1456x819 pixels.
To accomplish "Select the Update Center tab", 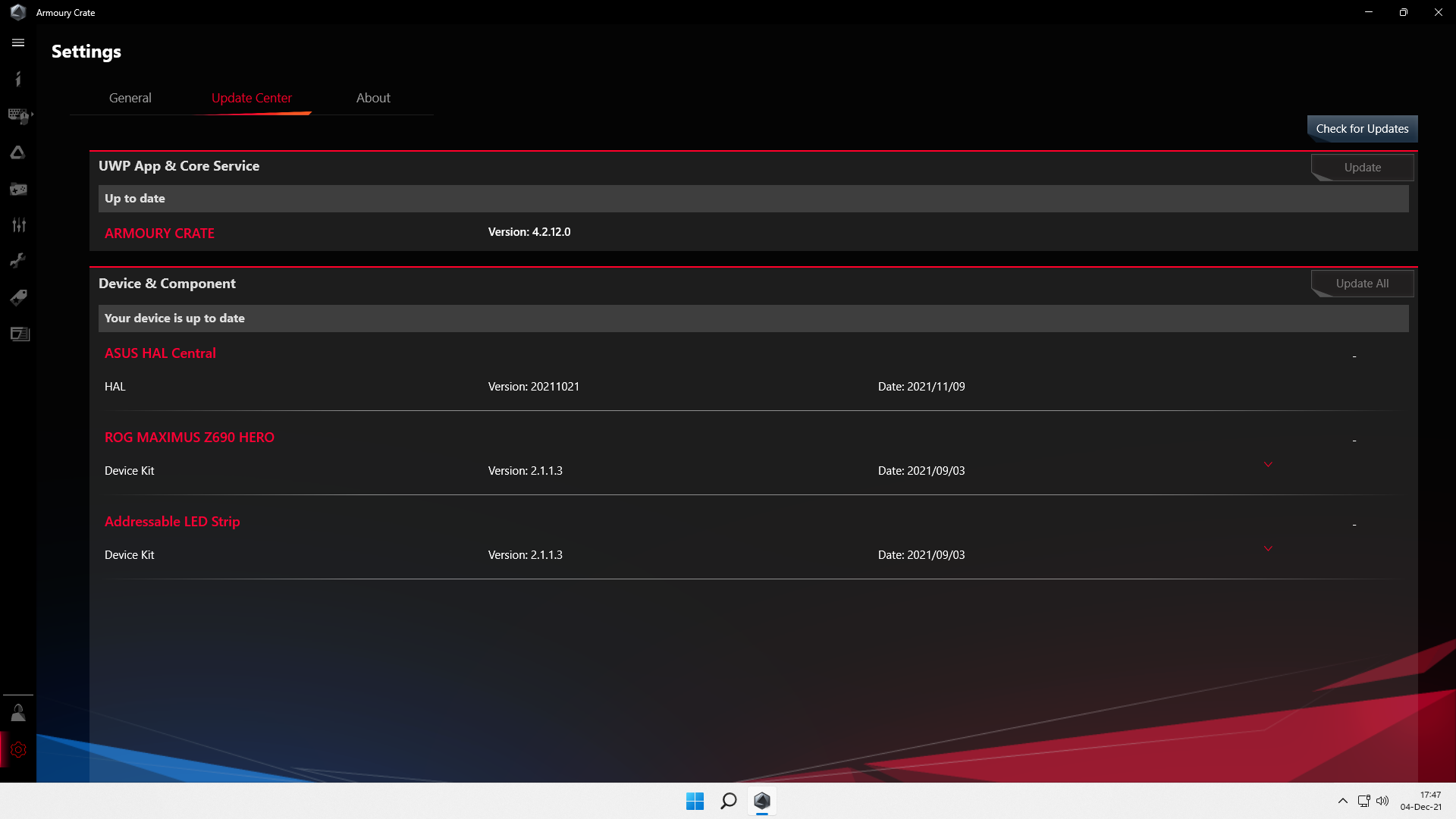I will 252,98.
